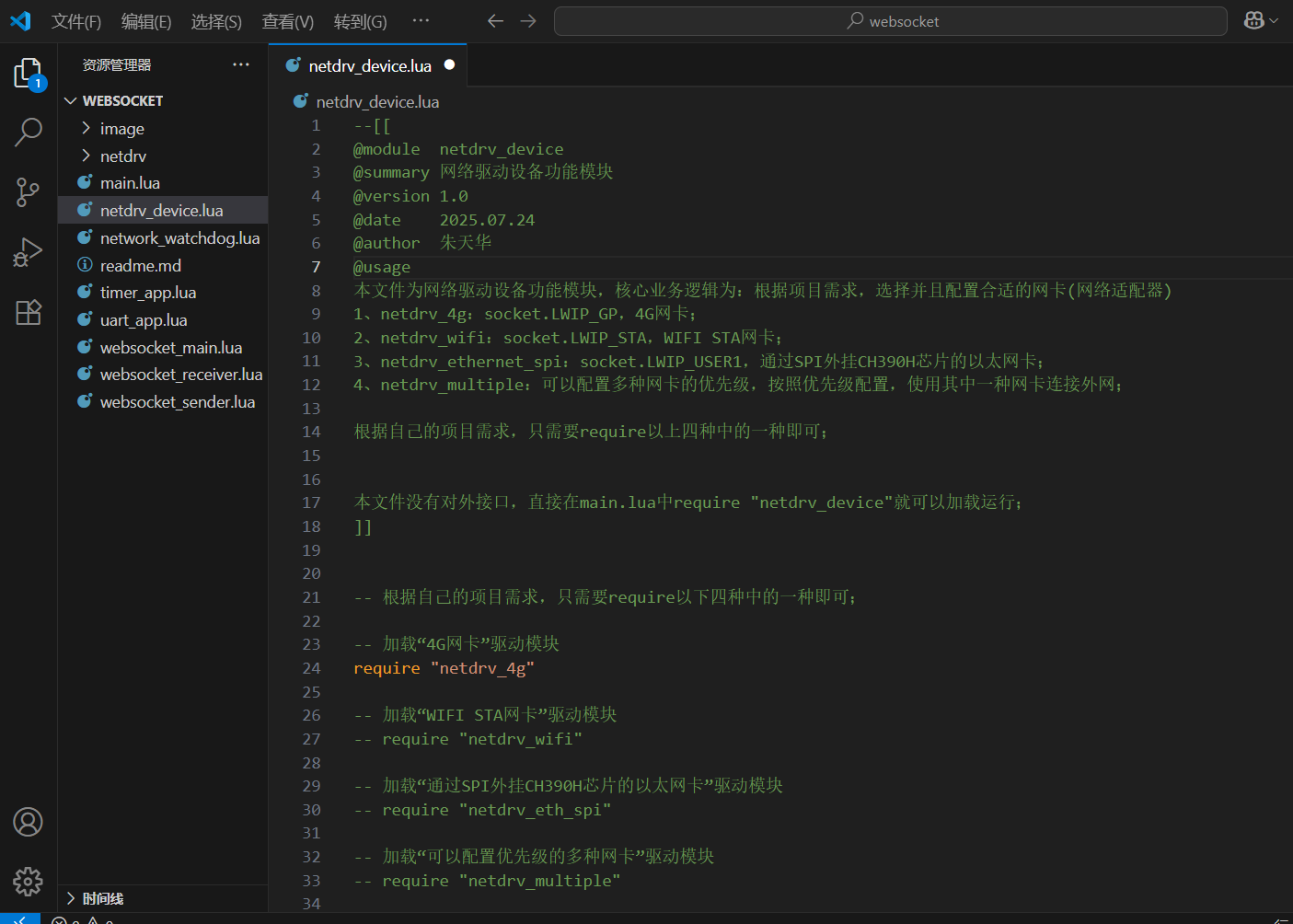Click the lua icon beside websocket_sender.lua

click(85, 401)
